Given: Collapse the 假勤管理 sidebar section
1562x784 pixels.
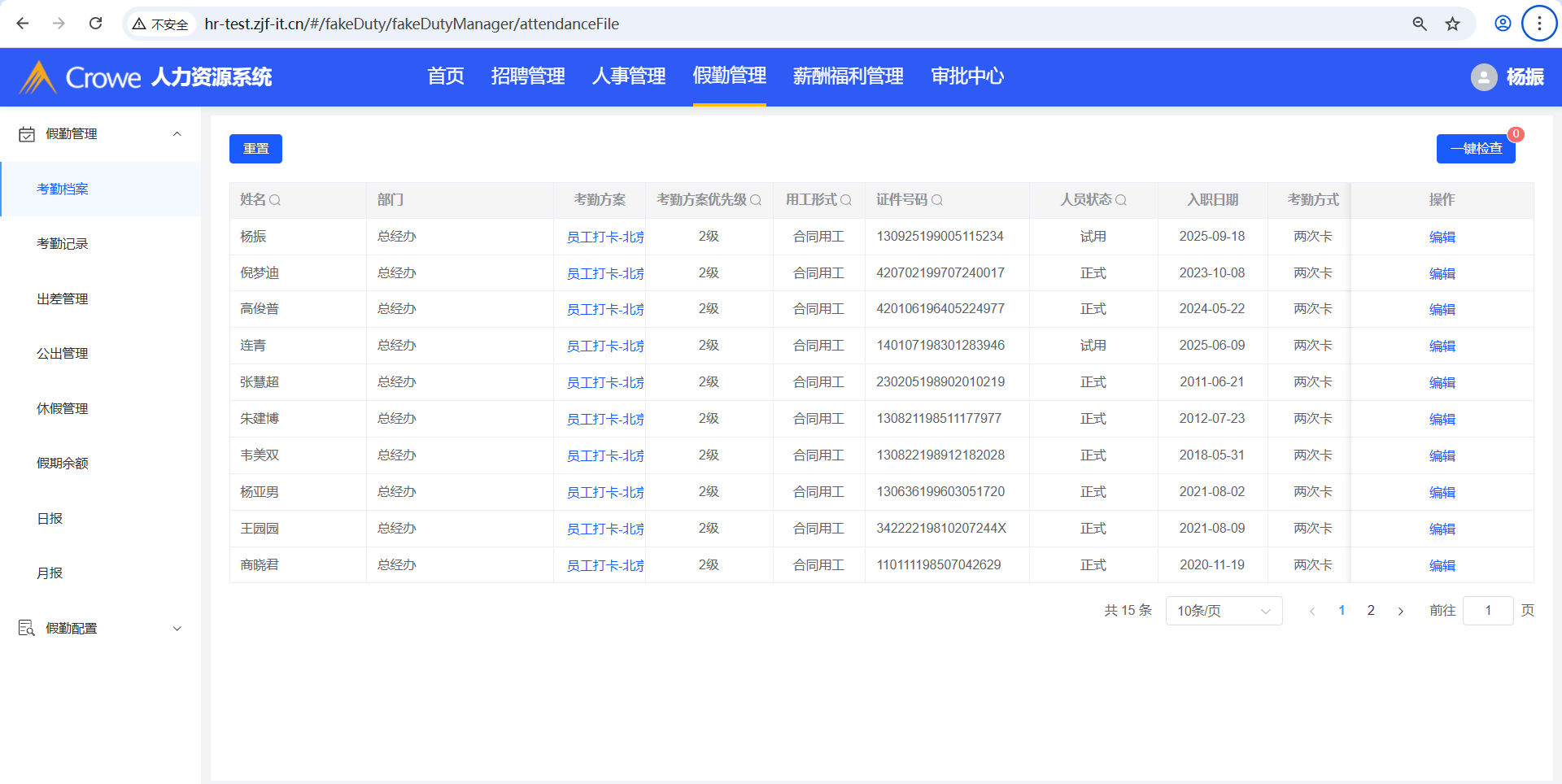Looking at the screenshot, I should point(177,134).
